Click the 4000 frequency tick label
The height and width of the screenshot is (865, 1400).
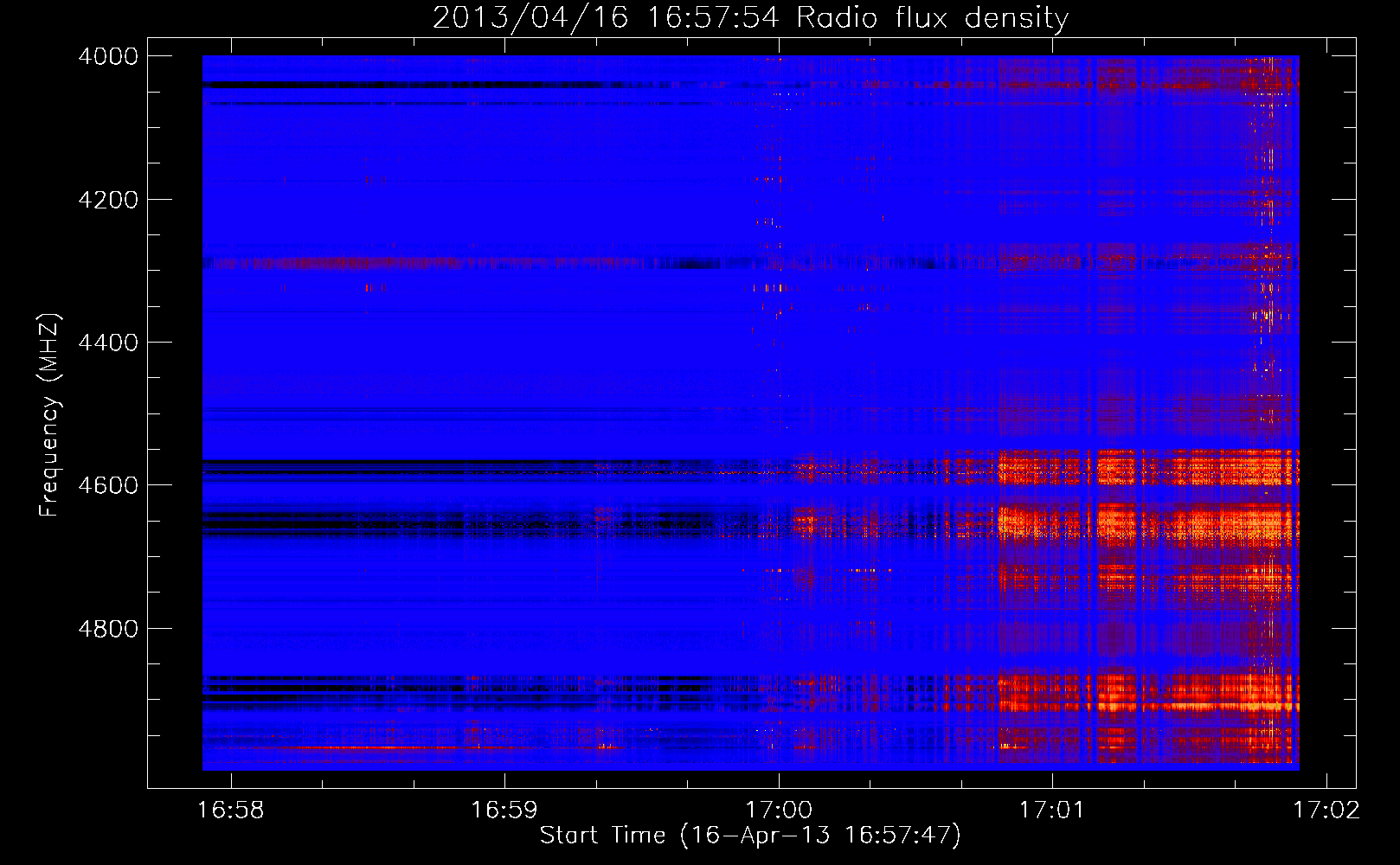(x=108, y=56)
